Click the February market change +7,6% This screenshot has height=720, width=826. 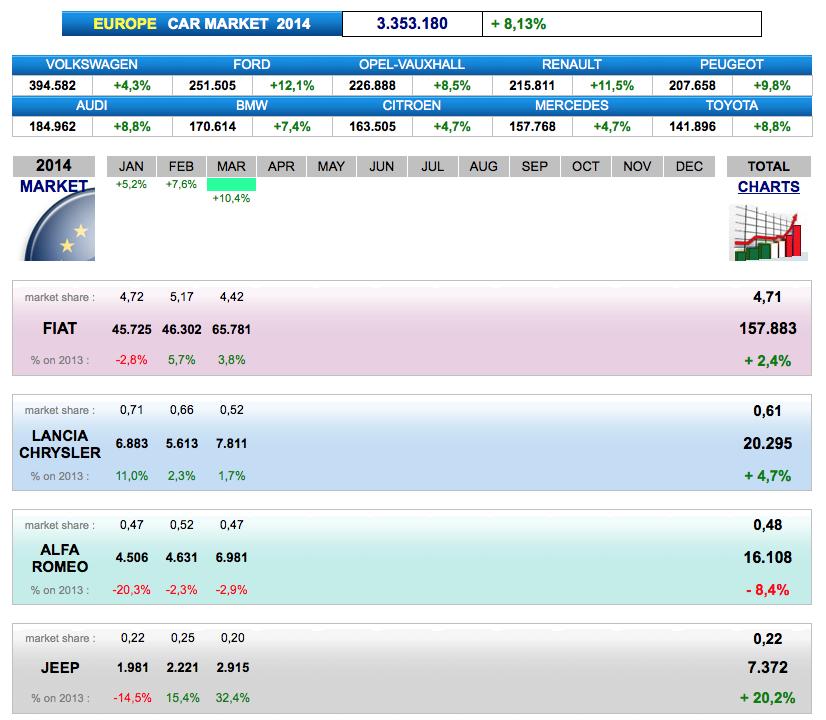point(181,184)
